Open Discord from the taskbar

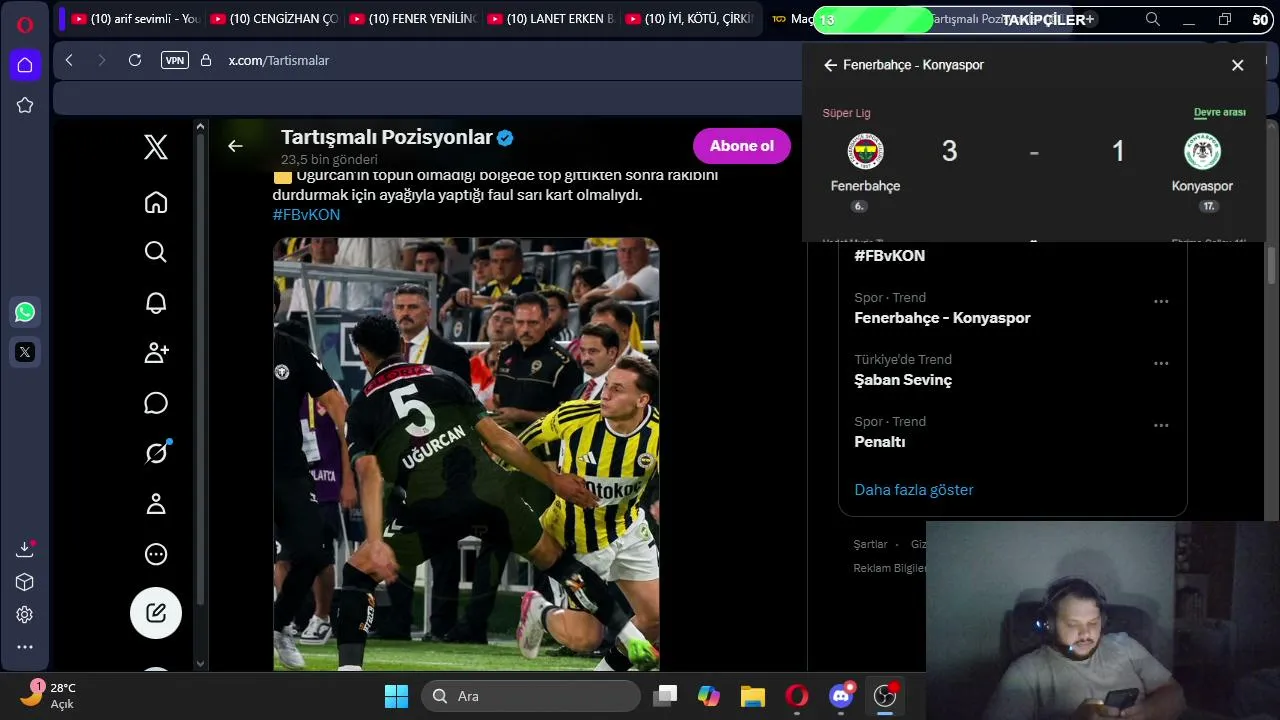pos(841,696)
